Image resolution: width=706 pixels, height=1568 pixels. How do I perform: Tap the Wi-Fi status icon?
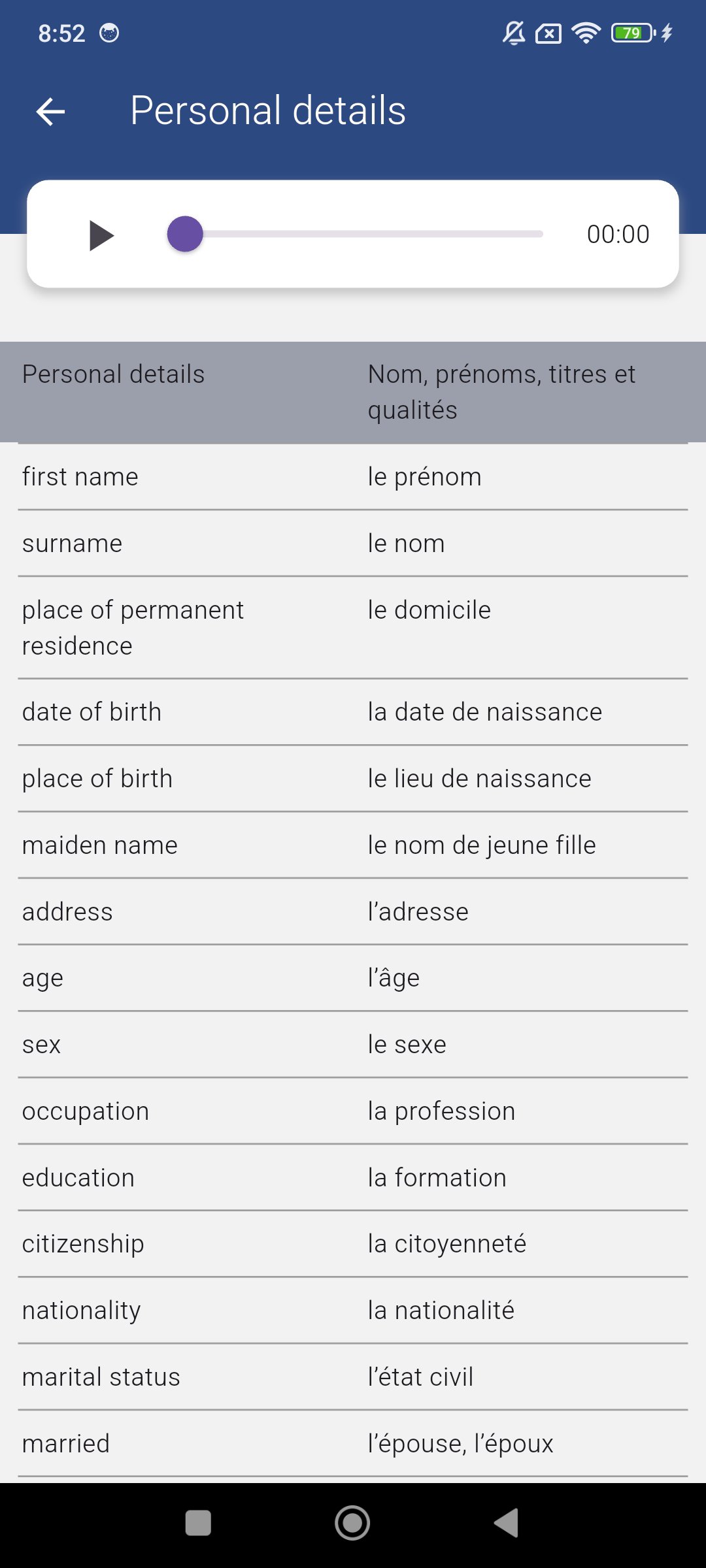(x=586, y=33)
